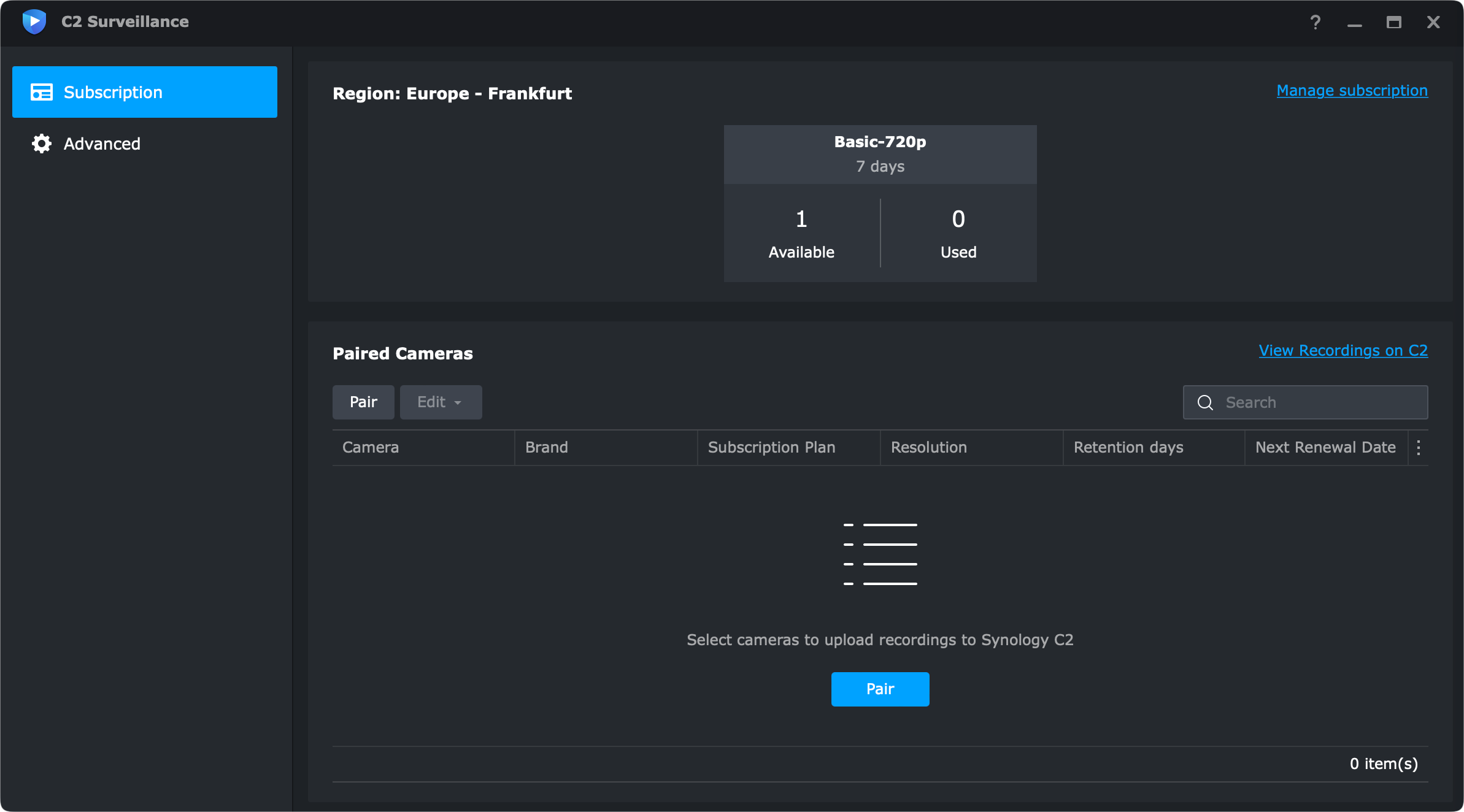
Task: Click the '0 Used' license count
Action: tap(958, 234)
